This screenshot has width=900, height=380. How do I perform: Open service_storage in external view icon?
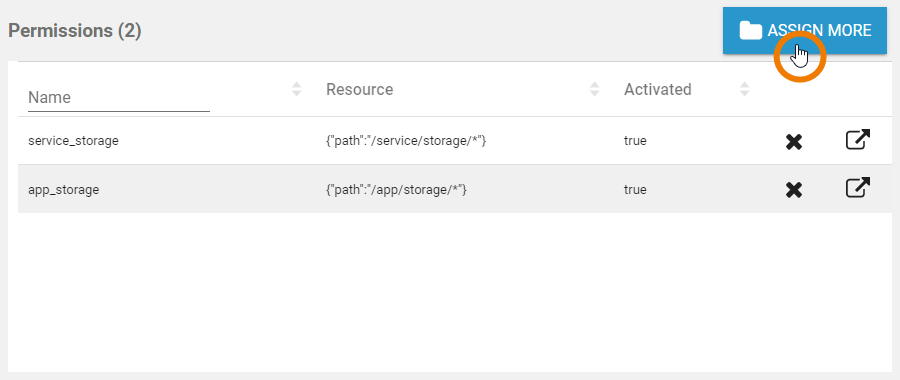858,140
